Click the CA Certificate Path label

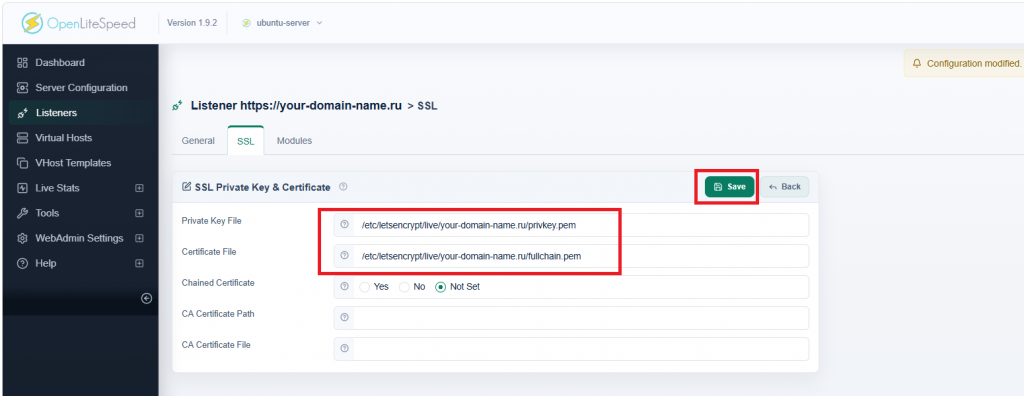click(x=218, y=314)
